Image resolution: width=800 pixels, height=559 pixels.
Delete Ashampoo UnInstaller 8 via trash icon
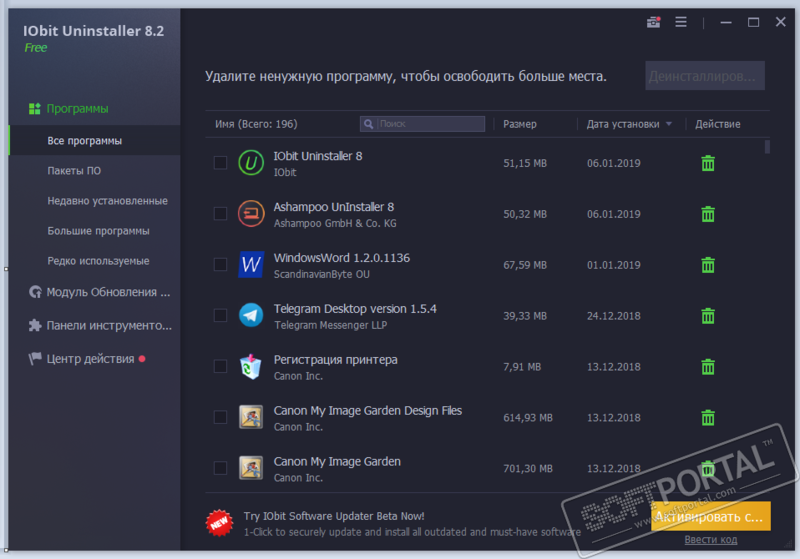708,214
